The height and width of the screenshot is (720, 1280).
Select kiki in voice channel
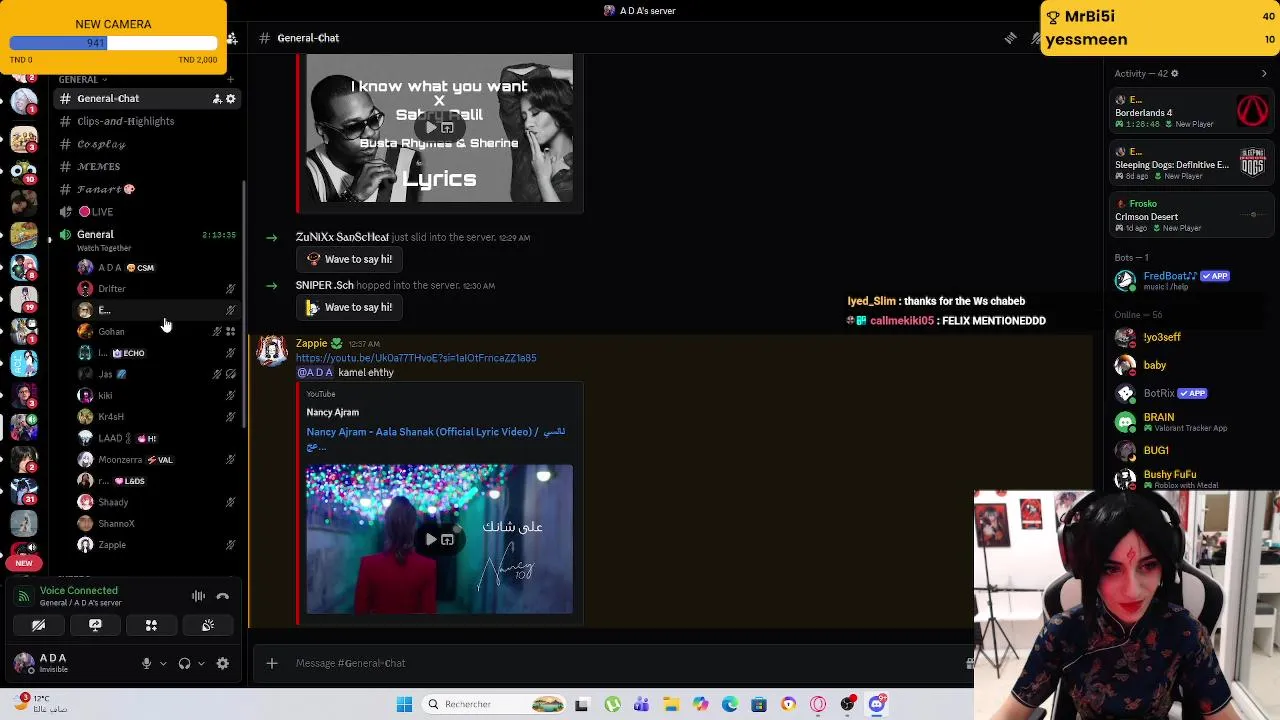click(105, 396)
